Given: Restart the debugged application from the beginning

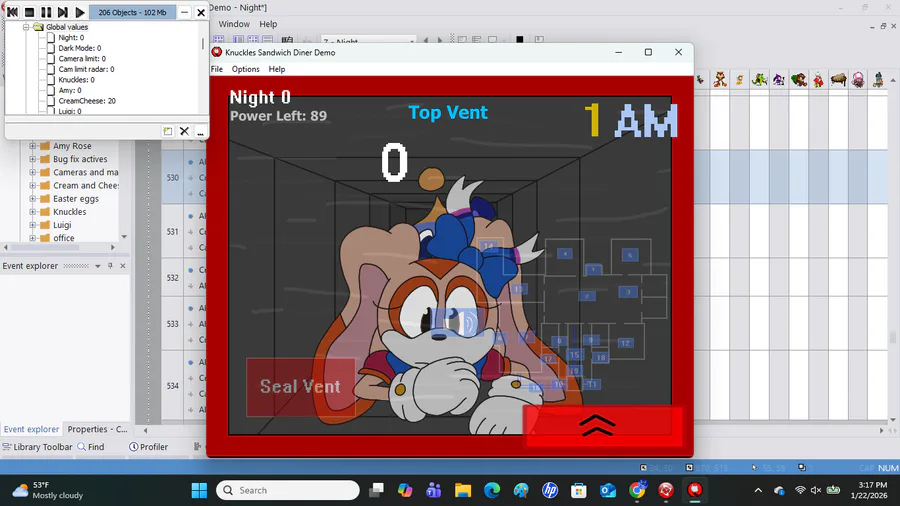Looking at the screenshot, I should pos(13,12).
